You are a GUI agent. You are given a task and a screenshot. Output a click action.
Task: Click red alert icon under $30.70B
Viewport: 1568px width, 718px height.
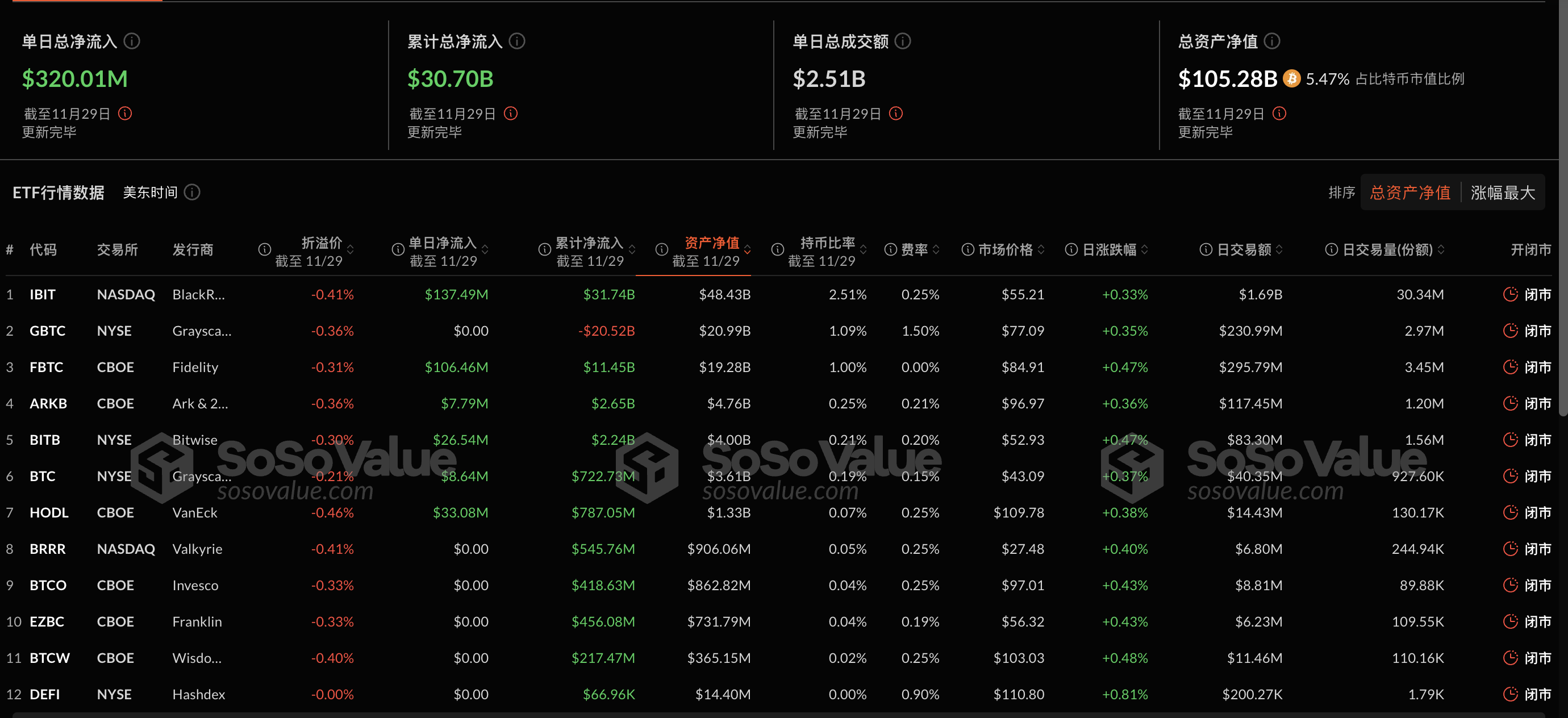coord(511,113)
